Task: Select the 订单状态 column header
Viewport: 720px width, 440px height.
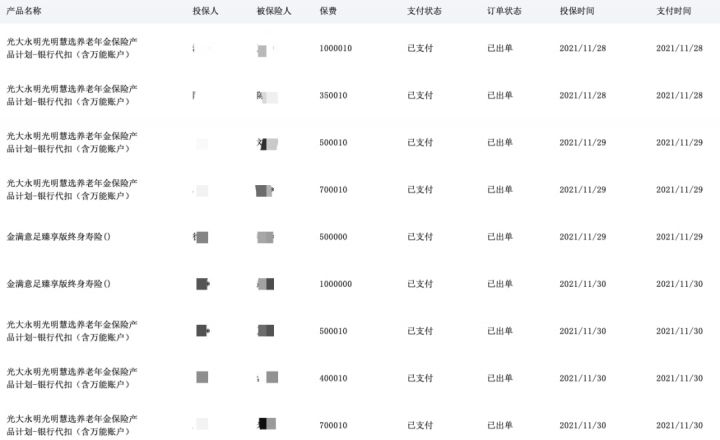Action: [x=504, y=10]
